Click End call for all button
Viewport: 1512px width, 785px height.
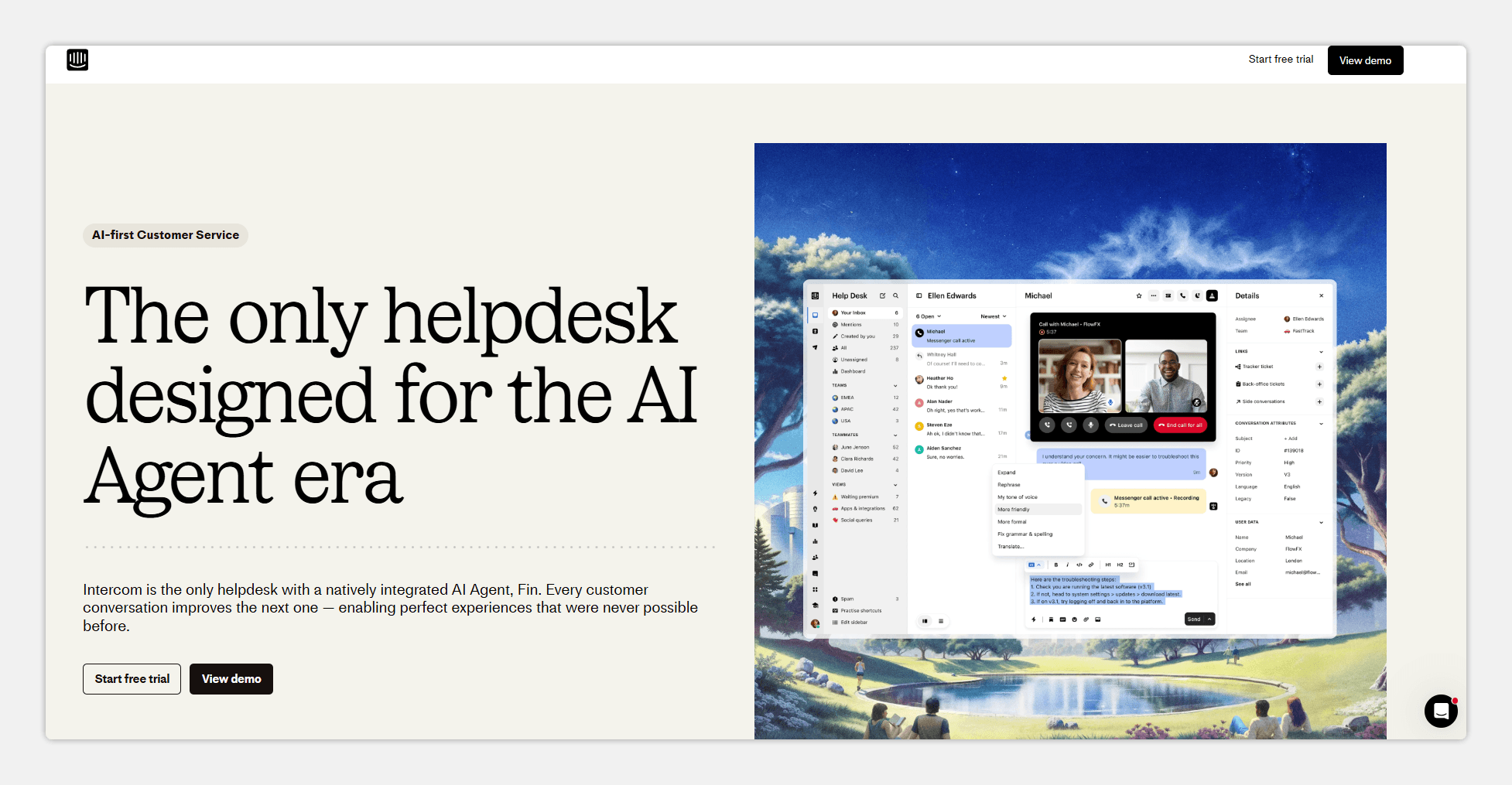(x=1180, y=425)
